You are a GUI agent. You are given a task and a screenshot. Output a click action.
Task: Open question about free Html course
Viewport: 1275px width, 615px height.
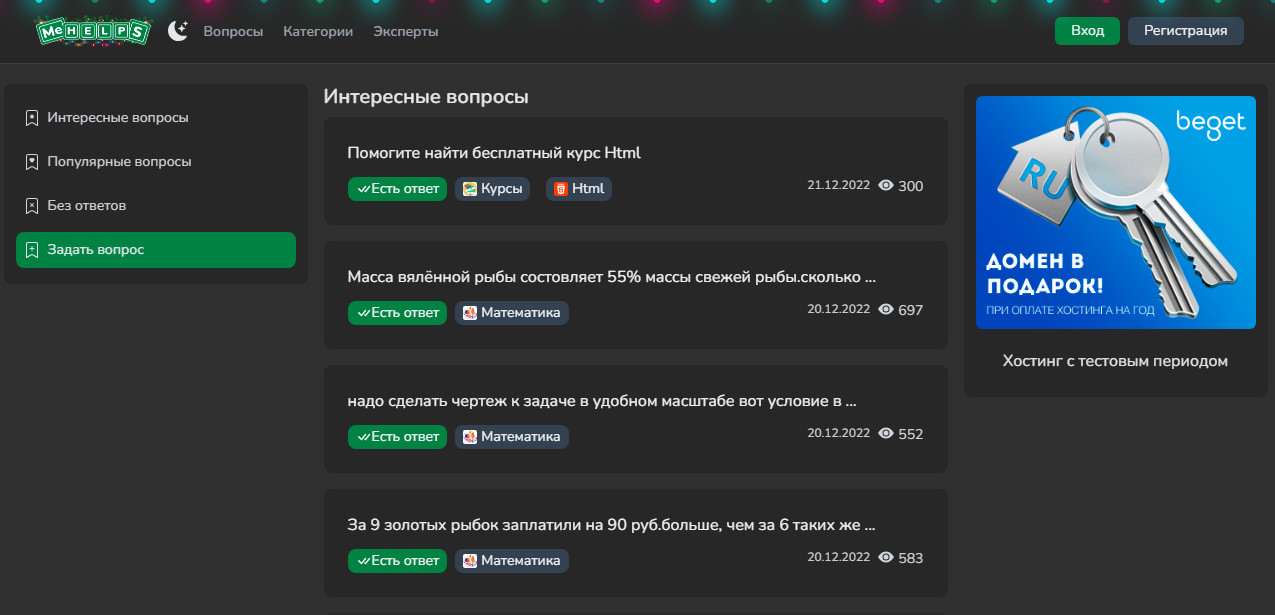point(494,153)
